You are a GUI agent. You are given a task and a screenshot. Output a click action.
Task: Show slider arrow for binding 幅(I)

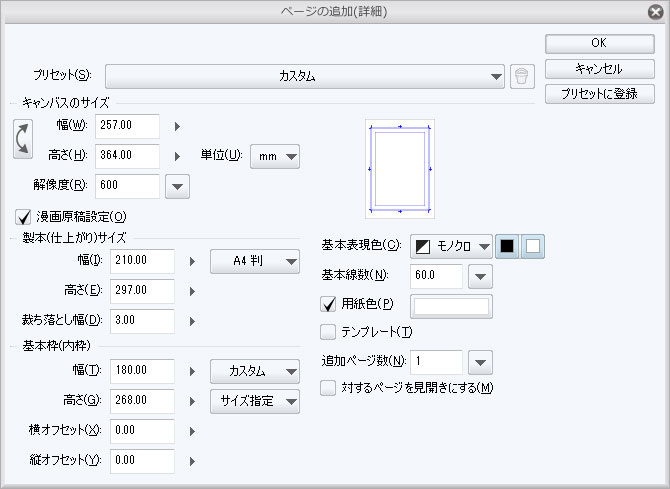coord(192,261)
